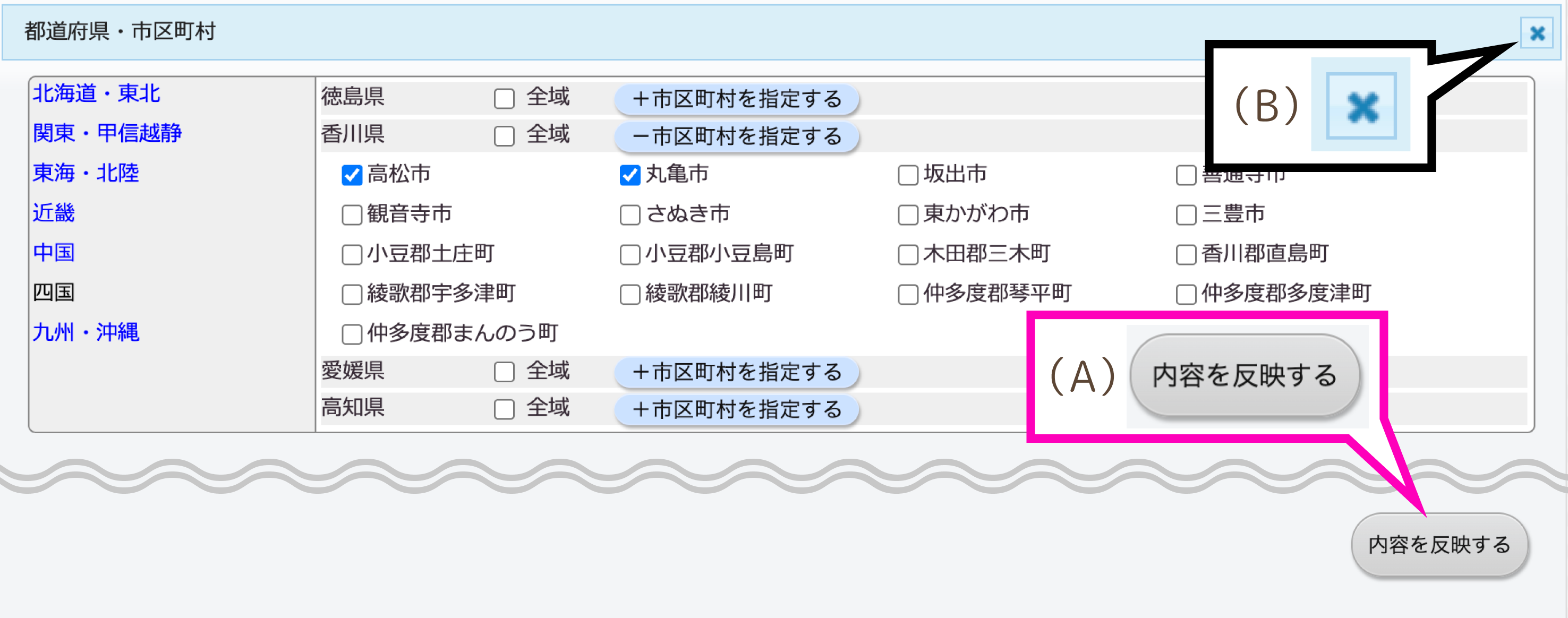Switch to 関東・甲信越静 region
Screen dimensions: 1568x618
(107, 133)
